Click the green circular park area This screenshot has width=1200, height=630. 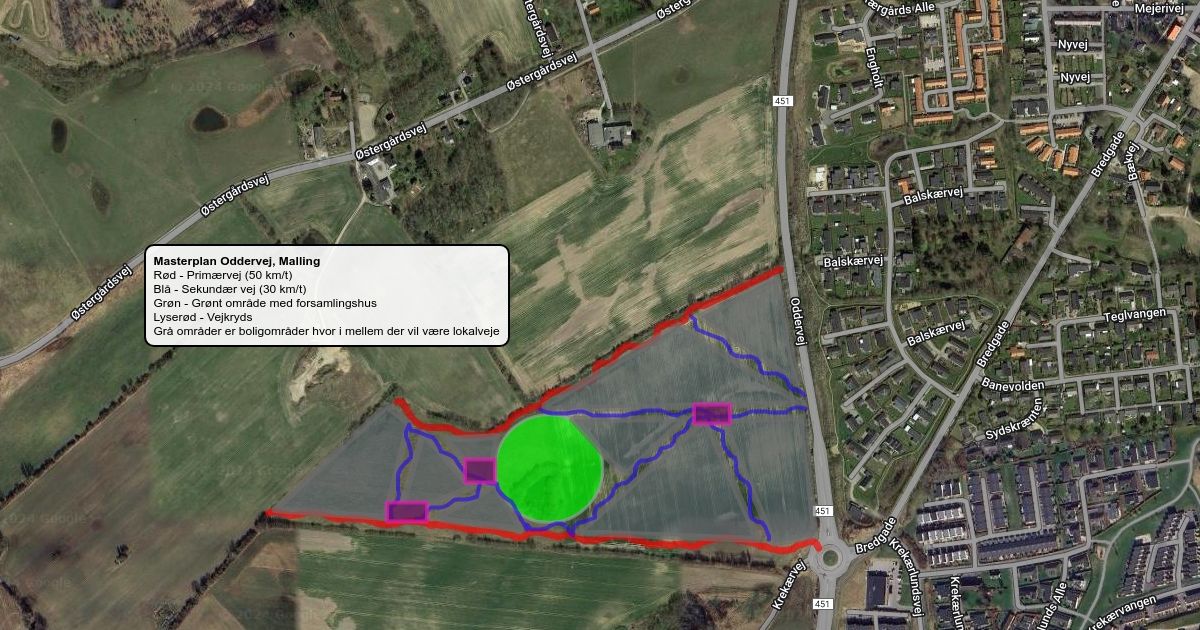pyautogui.click(x=549, y=468)
